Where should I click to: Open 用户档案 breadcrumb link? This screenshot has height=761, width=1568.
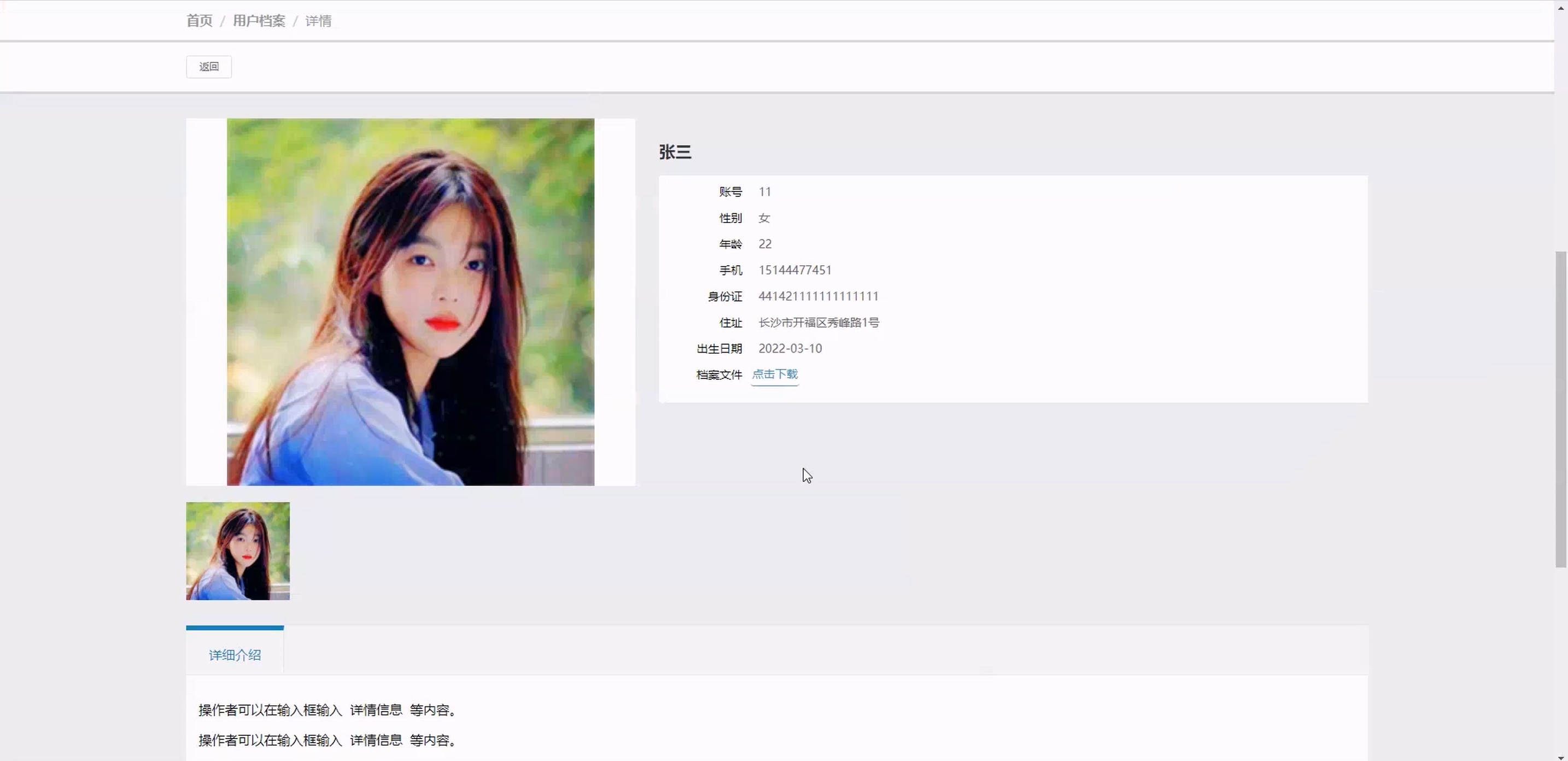tap(259, 21)
